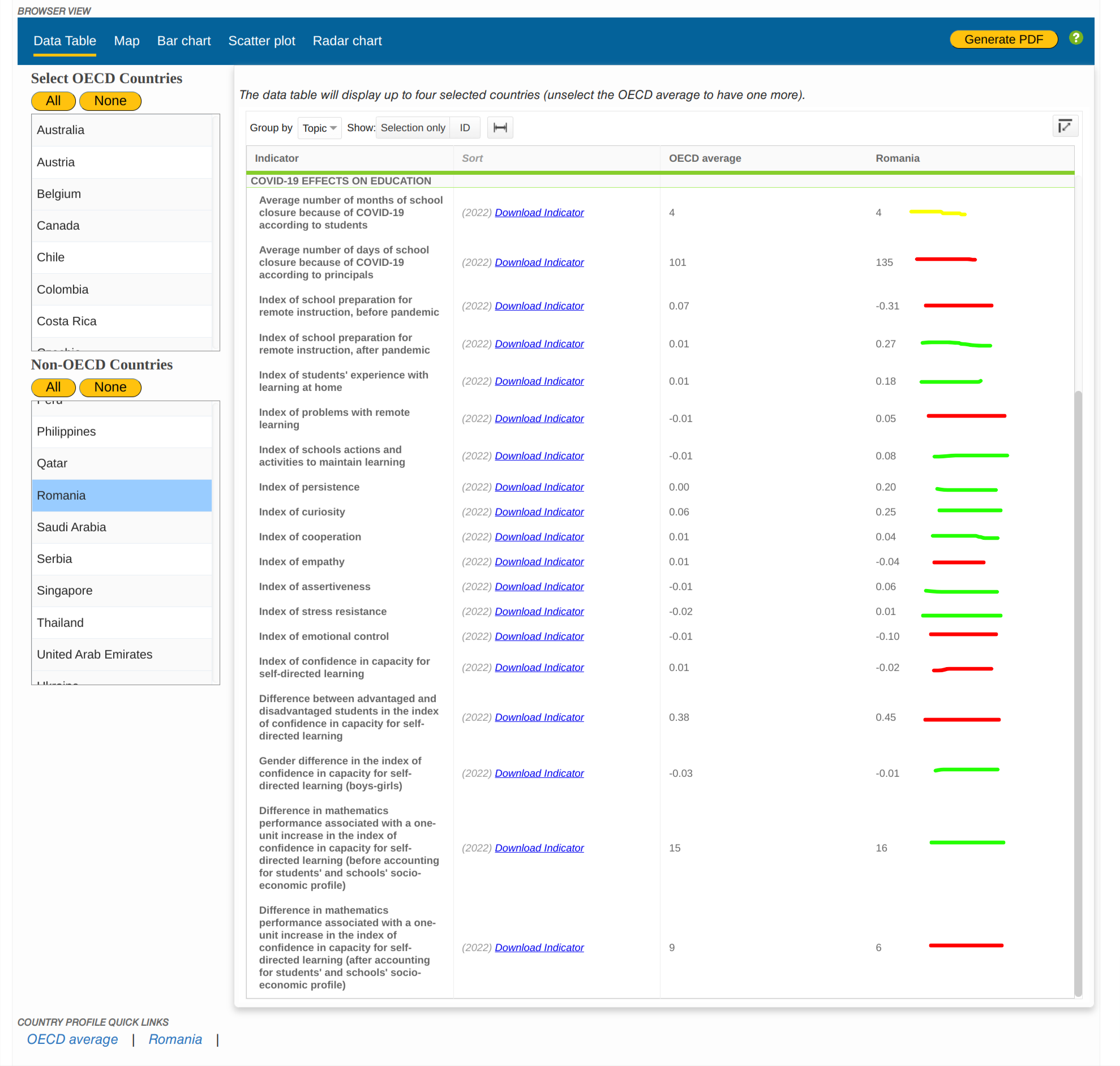Collapse COVID-19 Effects on Education section
1120x1066 pixels.
click(340, 180)
